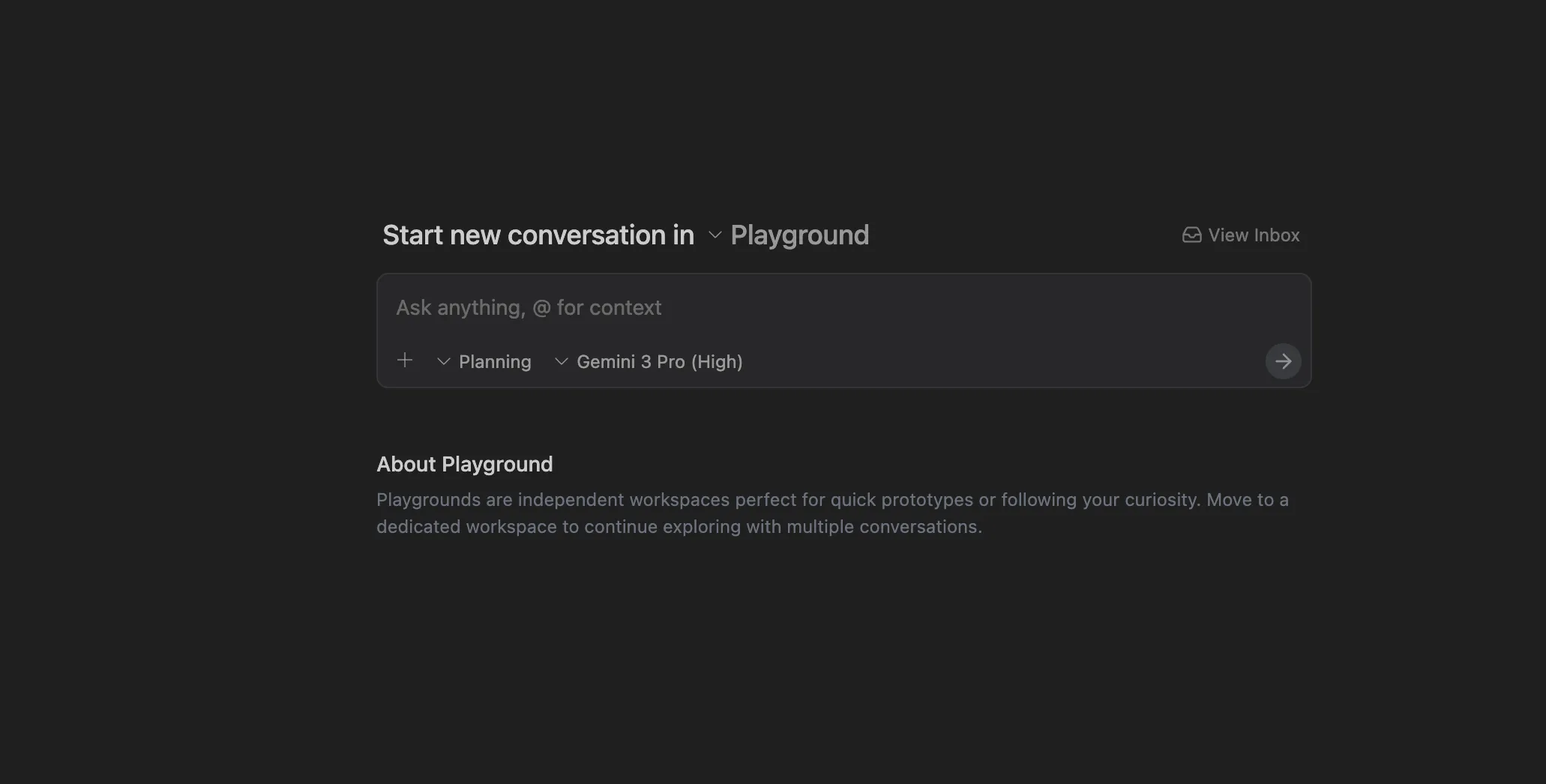The height and width of the screenshot is (784, 1546).
Task: Click the About Playground heading
Action: tap(464, 465)
